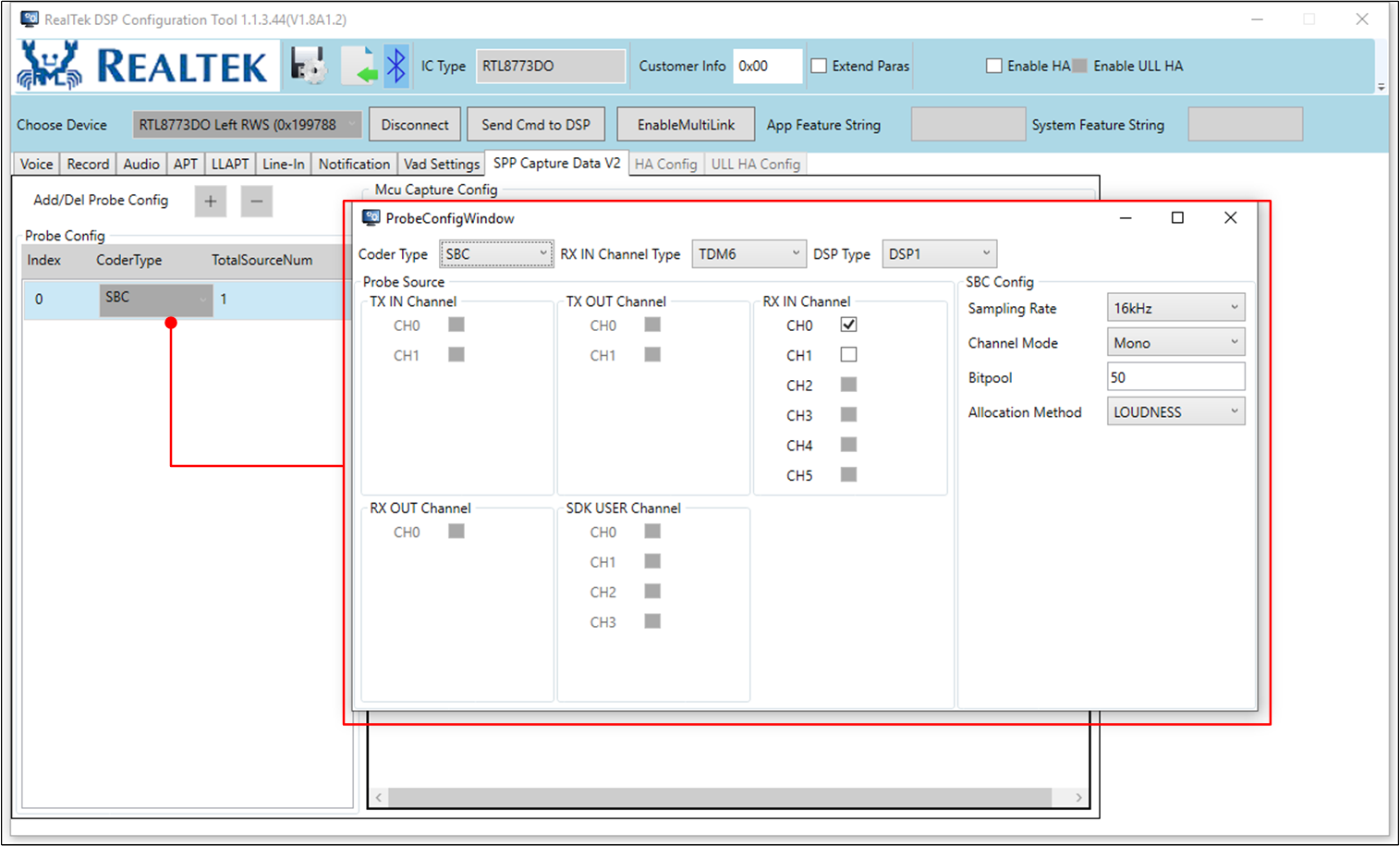Click TotalSourceNum column header
The height and width of the screenshot is (846, 1400).
click(x=262, y=260)
